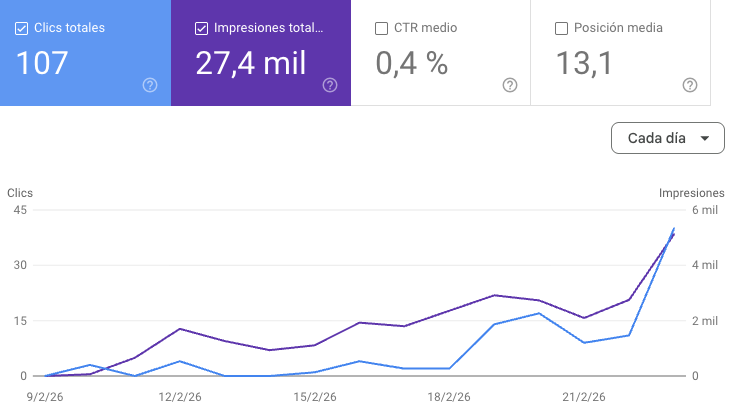Click the 18/2/26 date label
733x417 pixels.
(449, 397)
